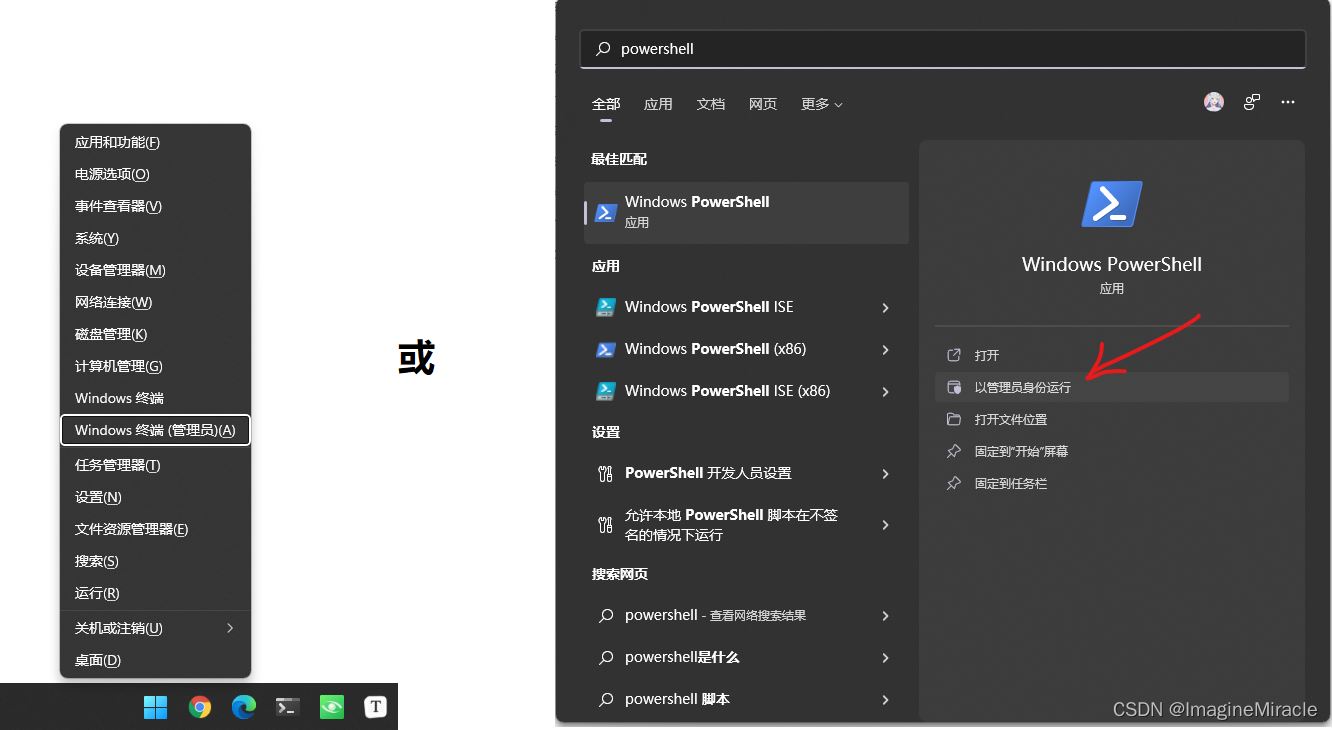Image resolution: width=1333 pixels, height=730 pixels.
Task: Click the Typora T icon in taskbar
Action: coord(375,707)
